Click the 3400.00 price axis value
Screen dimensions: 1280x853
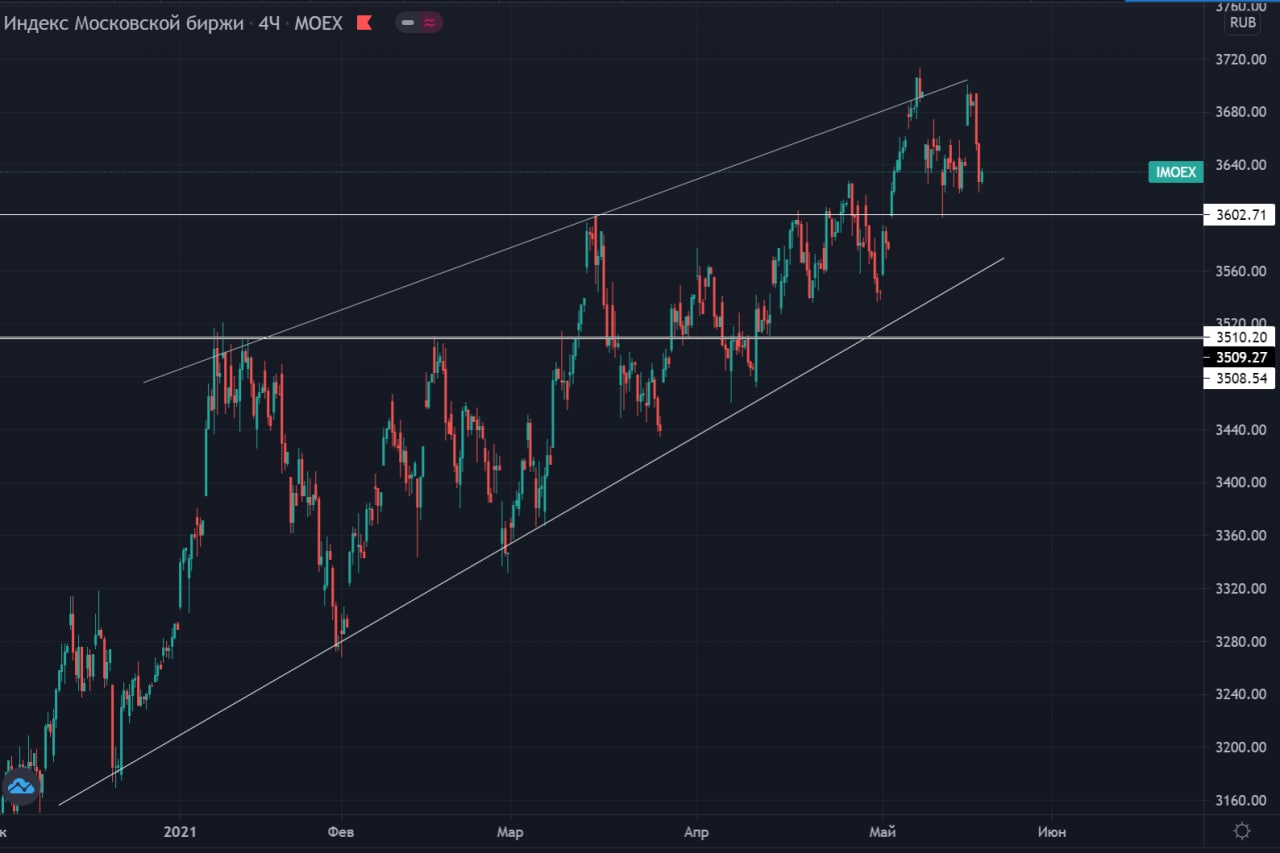[x=1241, y=482]
